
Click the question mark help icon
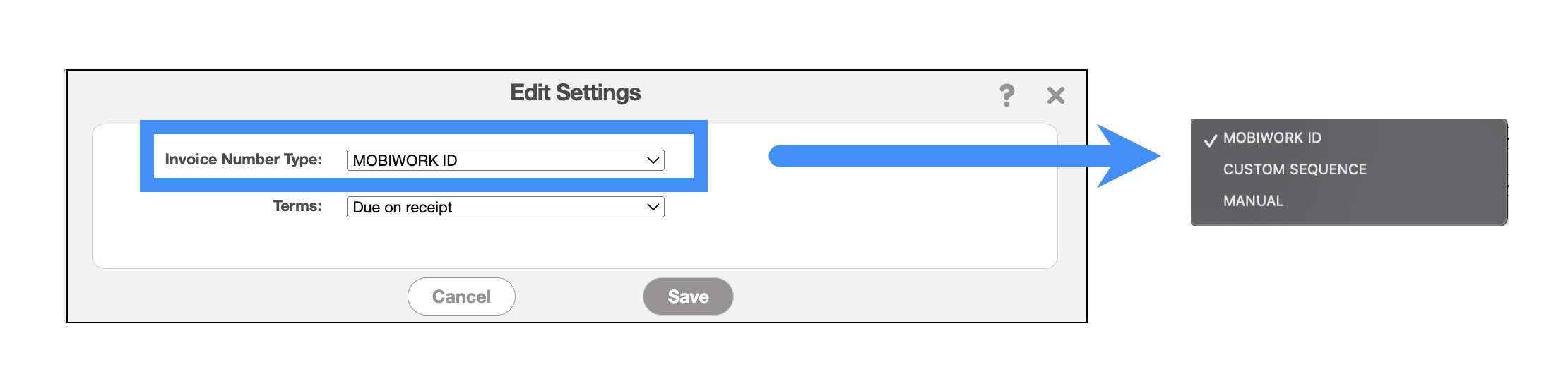click(x=1006, y=95)
